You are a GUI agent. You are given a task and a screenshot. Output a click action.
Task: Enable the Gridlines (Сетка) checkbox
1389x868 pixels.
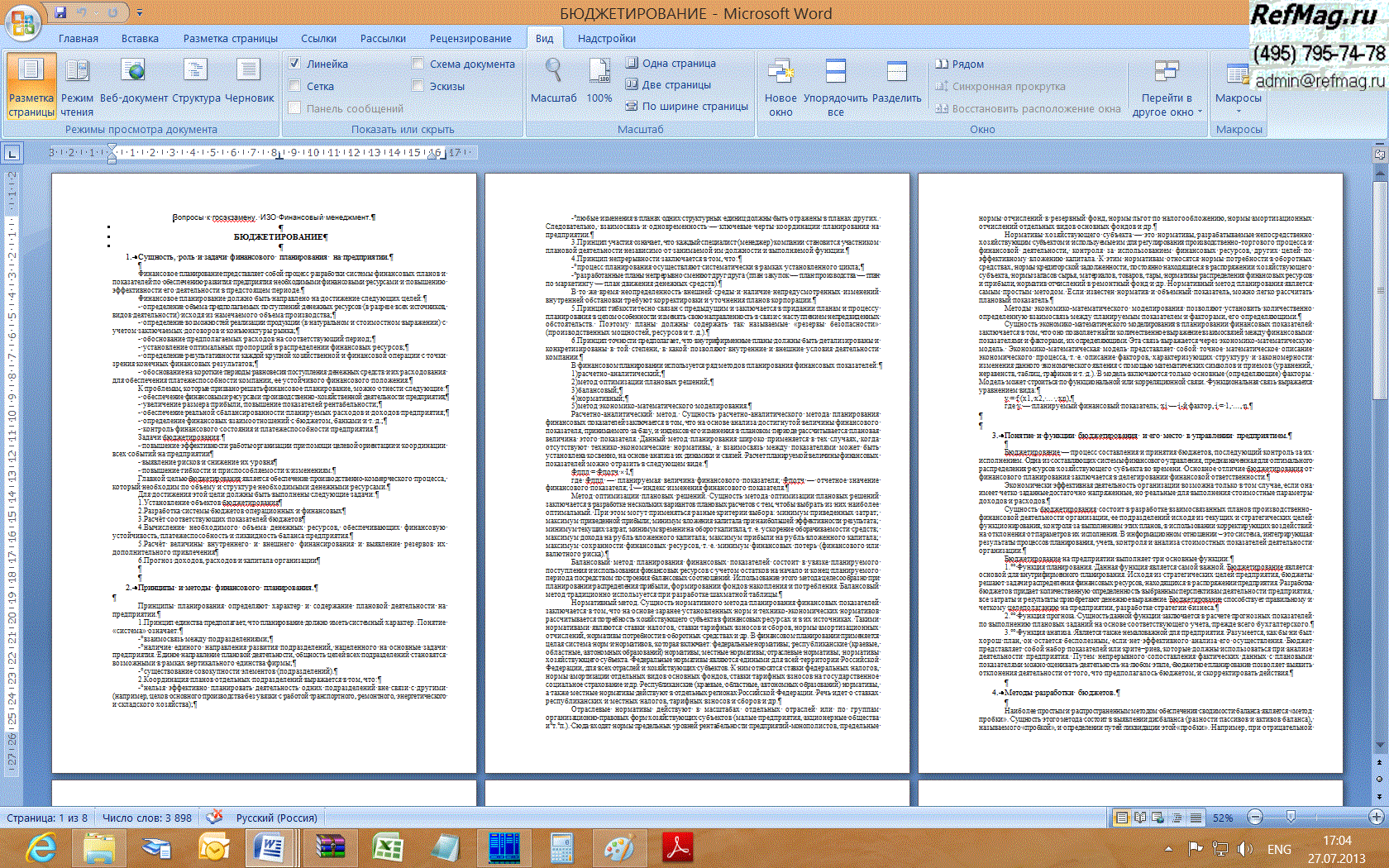(294, 86)
